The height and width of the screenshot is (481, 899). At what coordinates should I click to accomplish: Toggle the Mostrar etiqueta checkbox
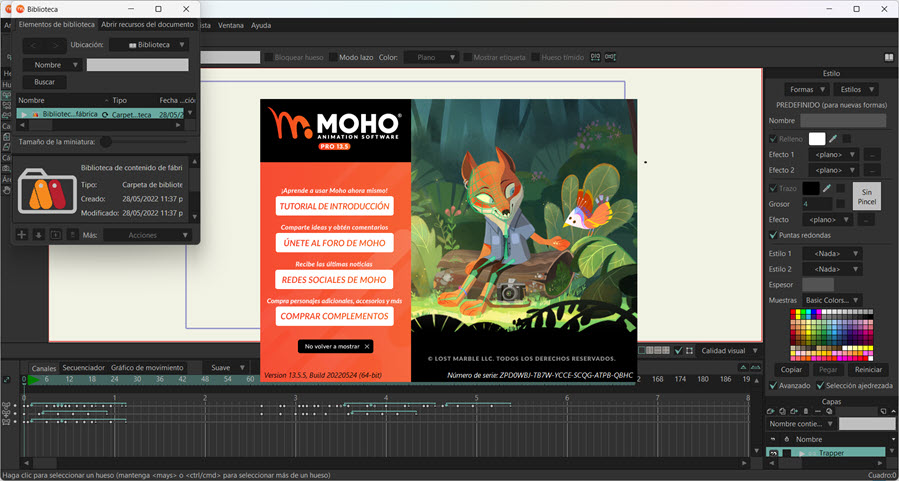467,57
